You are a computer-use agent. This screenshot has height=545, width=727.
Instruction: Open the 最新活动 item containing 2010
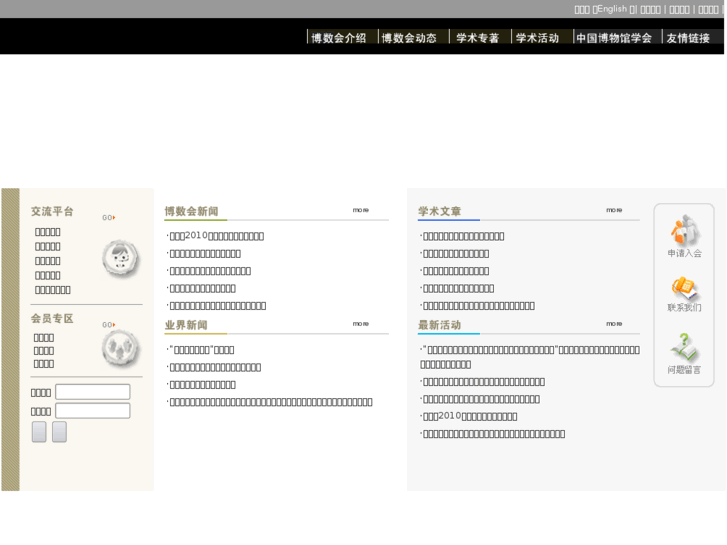[x=469, y=416]
